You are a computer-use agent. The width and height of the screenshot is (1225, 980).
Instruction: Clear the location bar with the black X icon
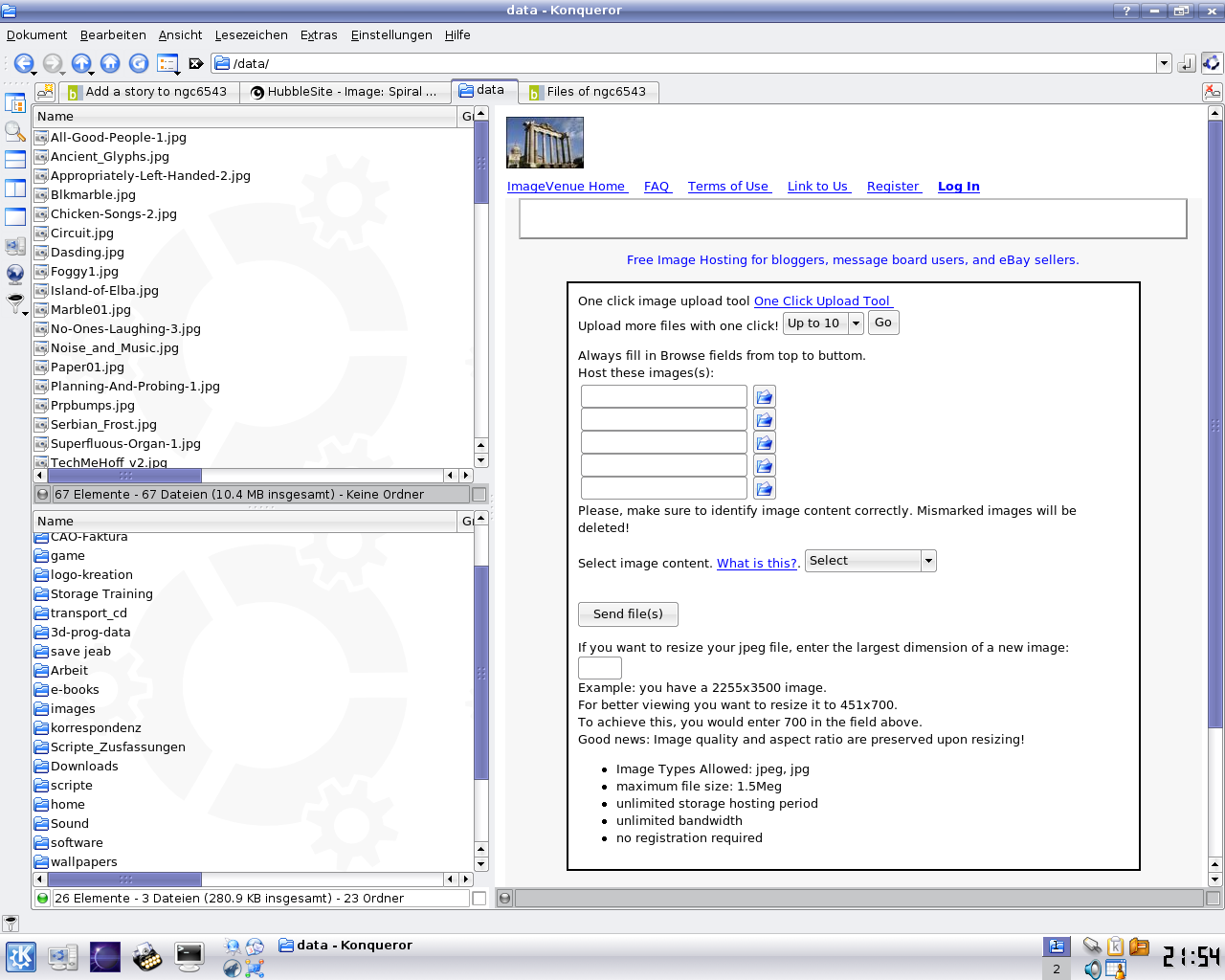(196, 63)
